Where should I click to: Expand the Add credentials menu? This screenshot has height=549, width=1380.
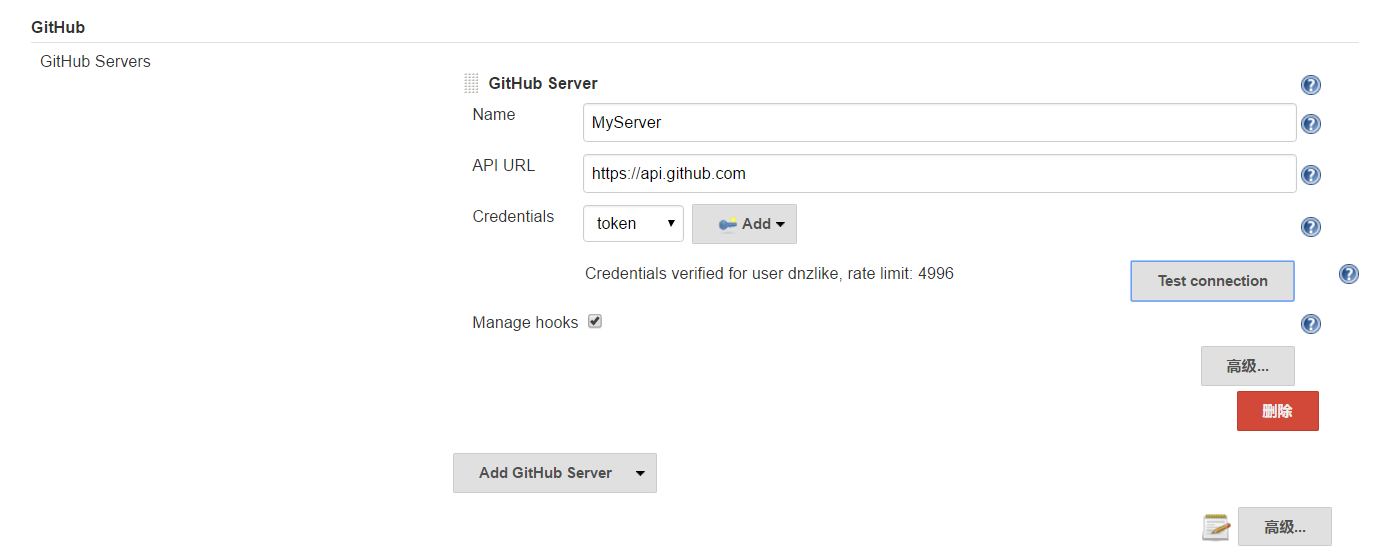pyautogui.click(x=744, y=224)
